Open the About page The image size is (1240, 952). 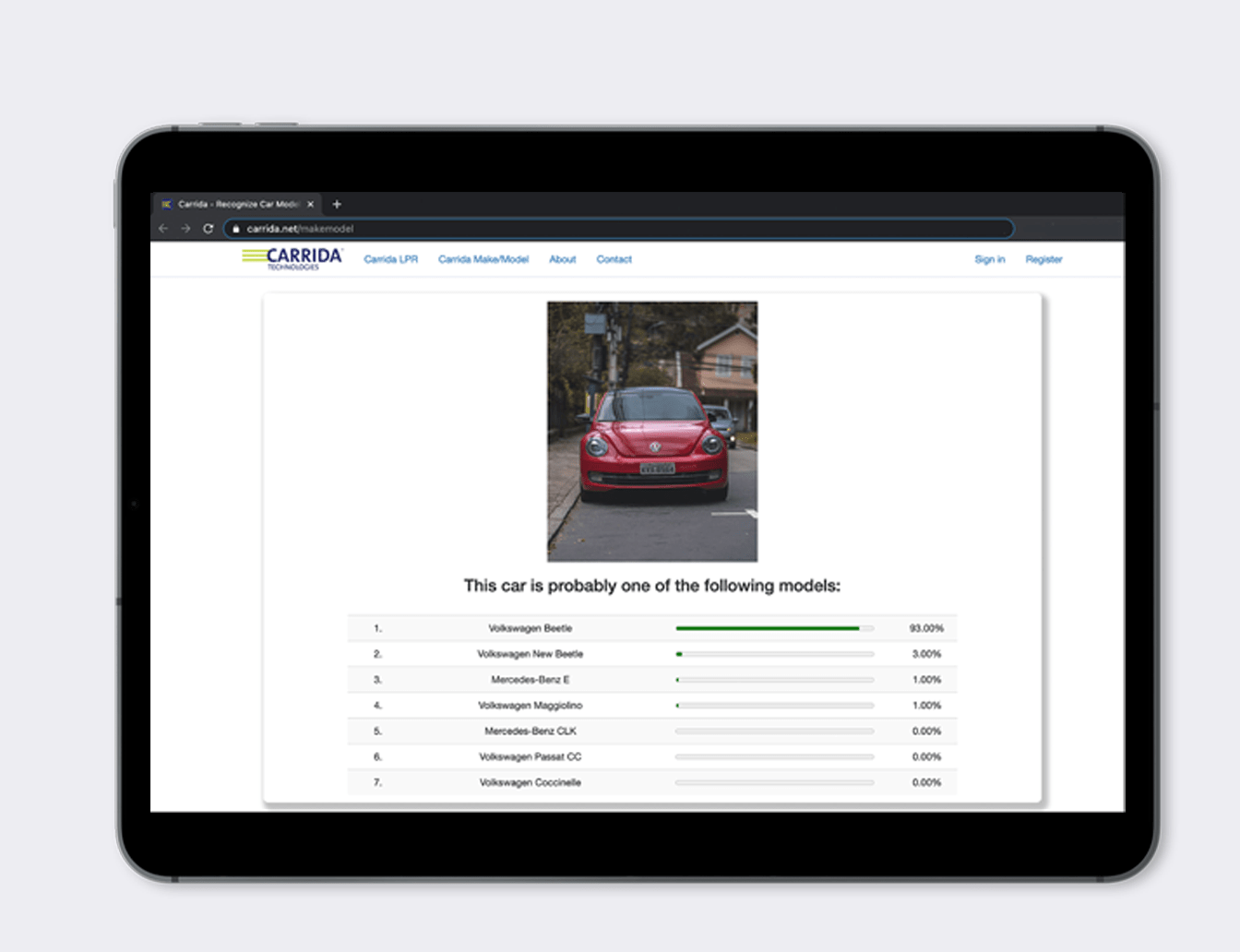coord(563,259)
